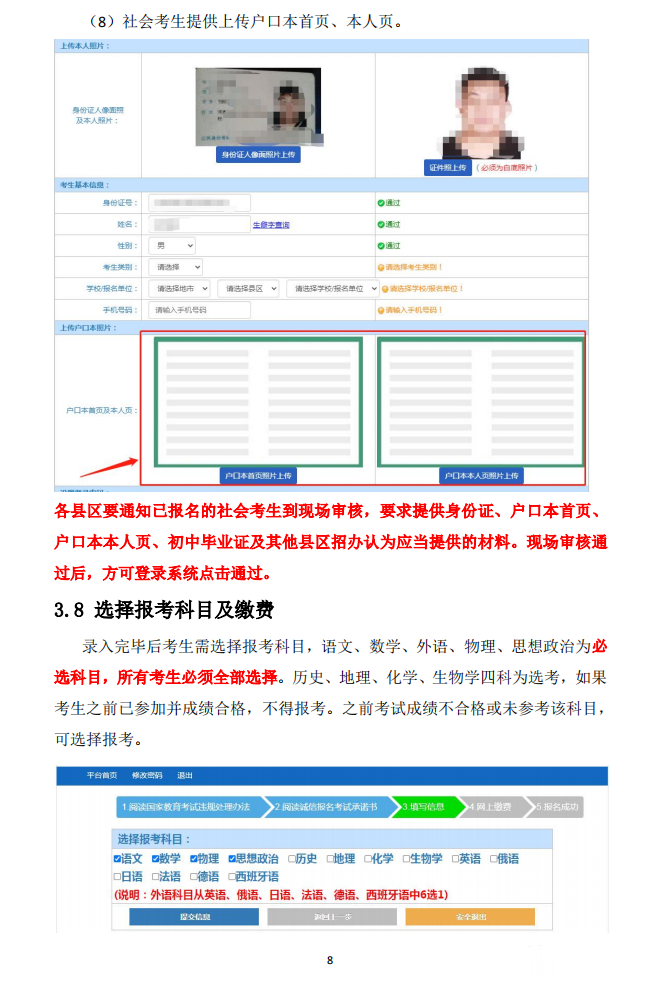Click the red note 外语科目从英语…中6选1

tap(281, 895)
